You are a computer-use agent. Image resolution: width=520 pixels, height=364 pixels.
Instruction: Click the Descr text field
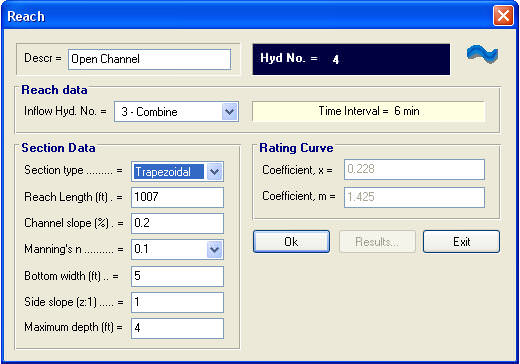tap(149, 59)
